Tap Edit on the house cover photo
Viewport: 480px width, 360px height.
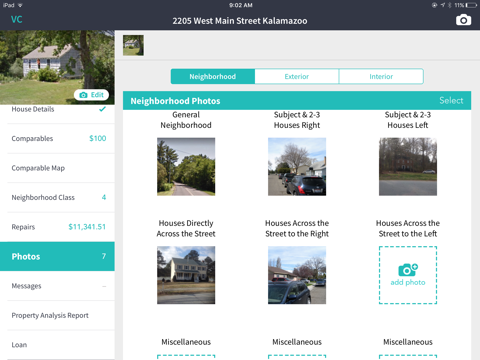pyautogui.click(x=91, y=95)
